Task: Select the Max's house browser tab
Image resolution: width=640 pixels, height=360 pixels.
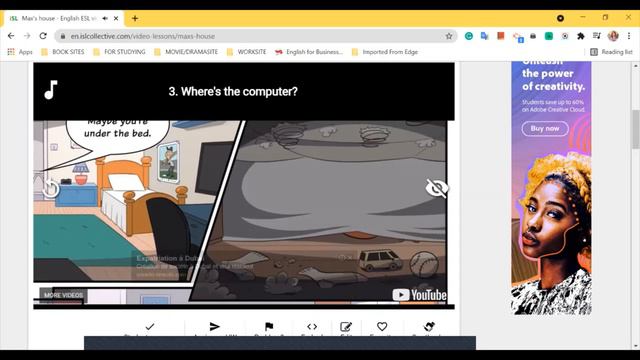Action: 63,18
